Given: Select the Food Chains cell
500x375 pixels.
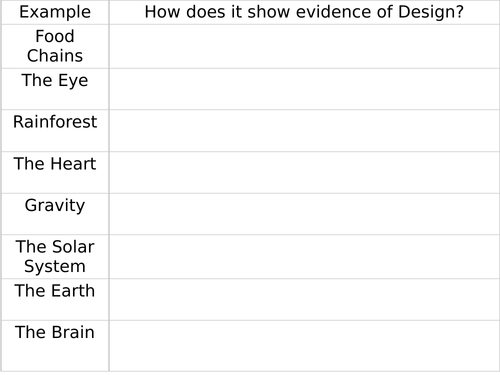Looking at the screenshot, I should pyautogui.click(x=55, y=46).
